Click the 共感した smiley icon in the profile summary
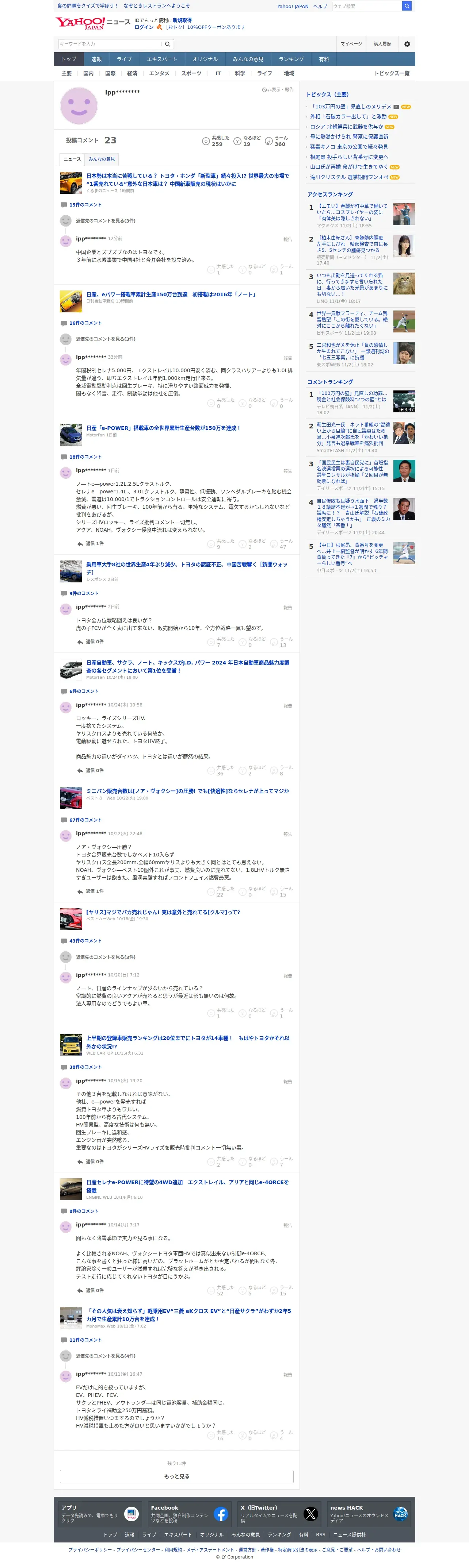The width and height of the screenshot is (469, 1568). point(206,141)
